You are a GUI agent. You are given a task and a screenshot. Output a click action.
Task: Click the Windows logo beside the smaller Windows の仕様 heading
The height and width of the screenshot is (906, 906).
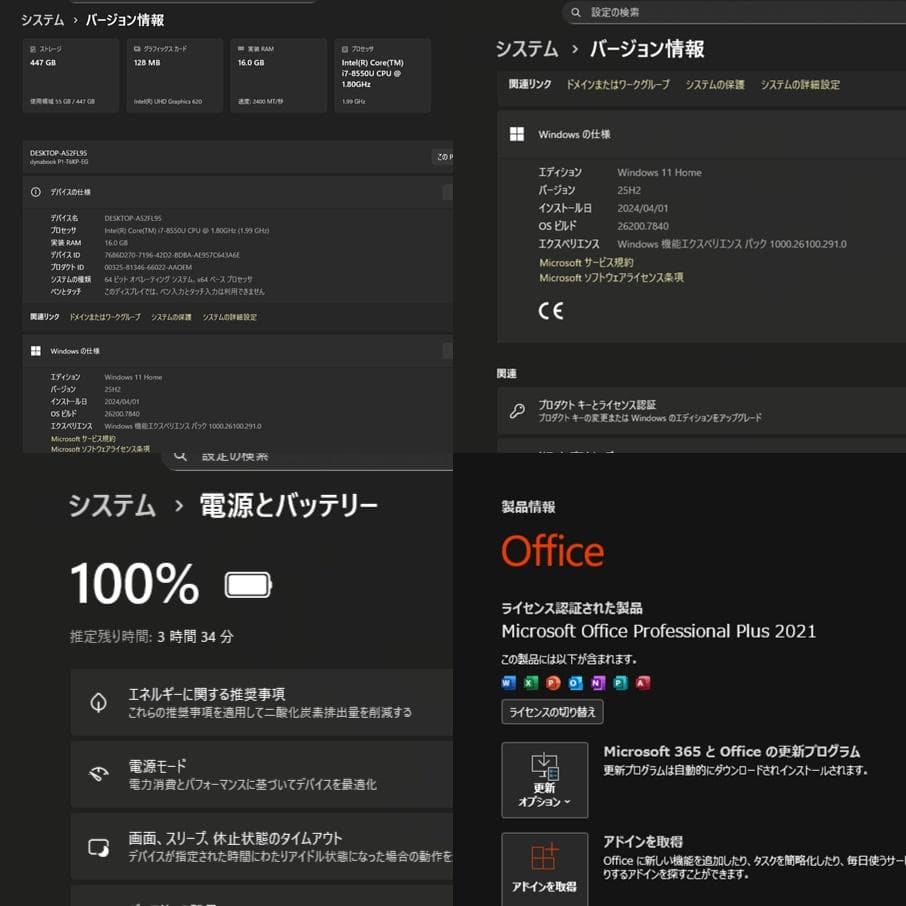coord(35,351)
